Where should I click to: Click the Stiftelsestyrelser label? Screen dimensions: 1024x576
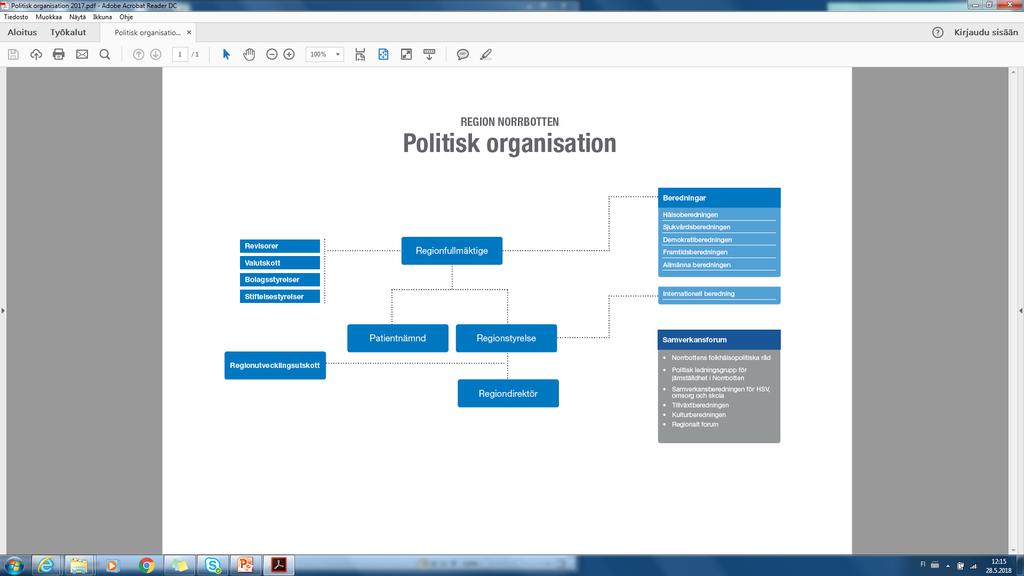point(280,296)
